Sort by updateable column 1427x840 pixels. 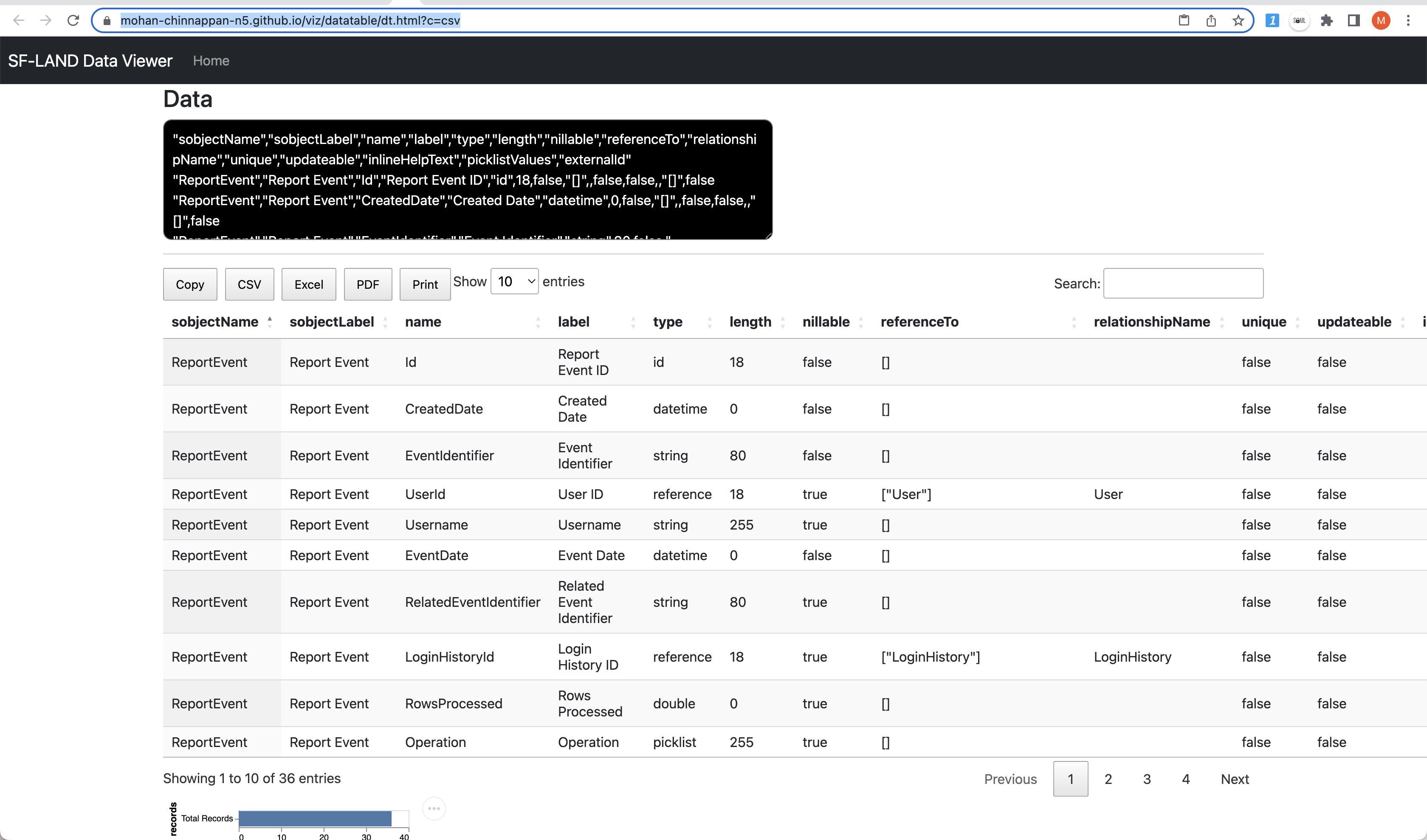1361,321
